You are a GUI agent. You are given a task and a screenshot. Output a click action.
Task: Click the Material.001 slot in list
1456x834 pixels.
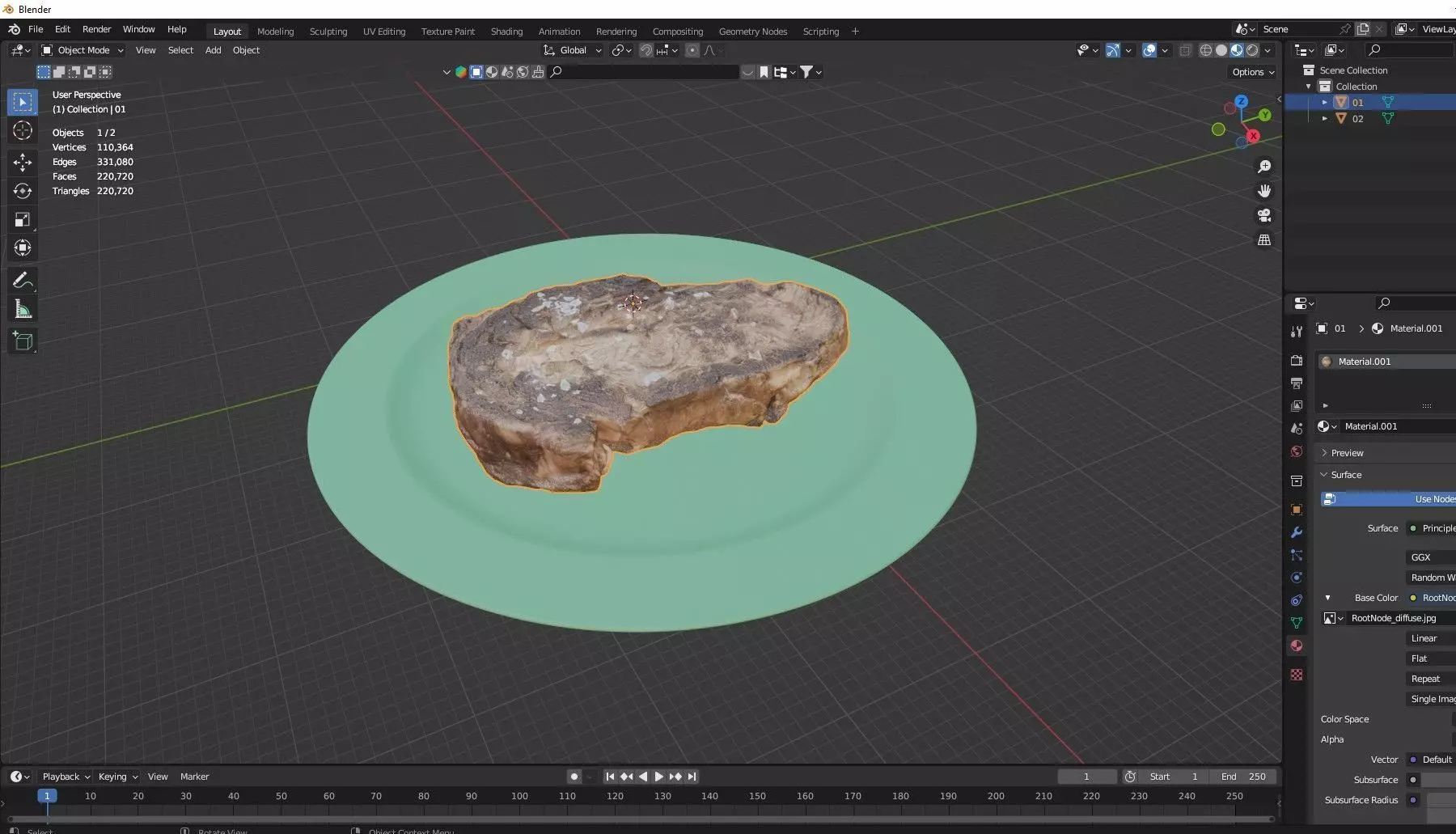click(x=1386, y=362)
